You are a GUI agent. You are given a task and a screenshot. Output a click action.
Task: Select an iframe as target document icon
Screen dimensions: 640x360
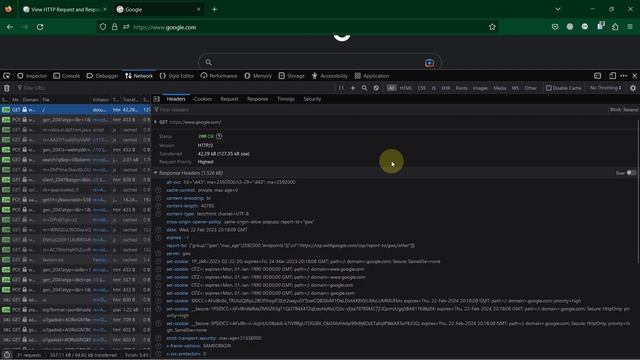coord(598,76)
